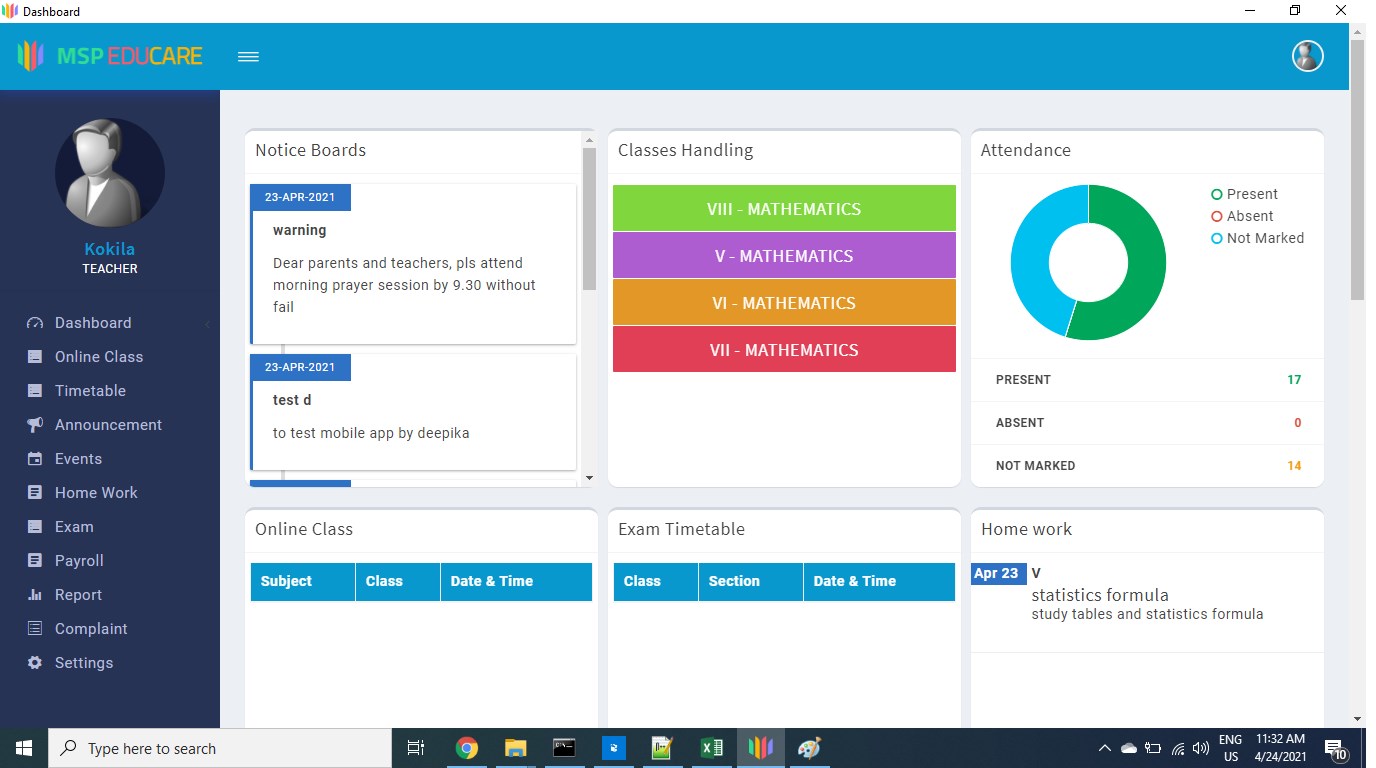This screenshot has width=1376, height=768.
Task: Click the NOT MARKED count 14
Action: pos(1294,466)
